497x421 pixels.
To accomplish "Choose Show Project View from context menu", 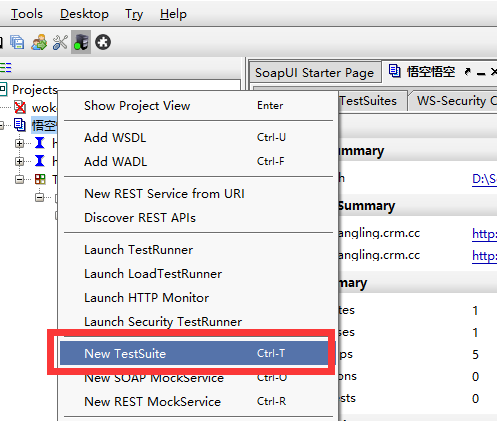I will tap(198, 106).
